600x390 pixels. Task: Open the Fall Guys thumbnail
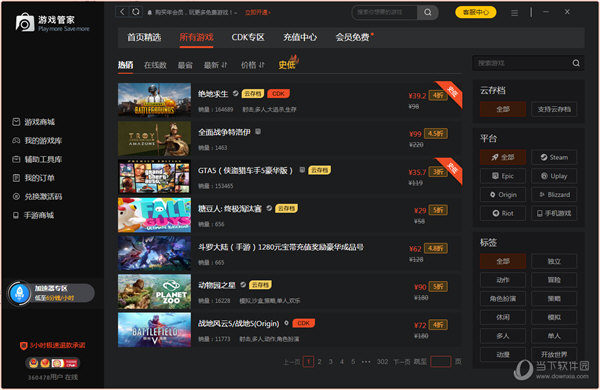coord(154,215)
